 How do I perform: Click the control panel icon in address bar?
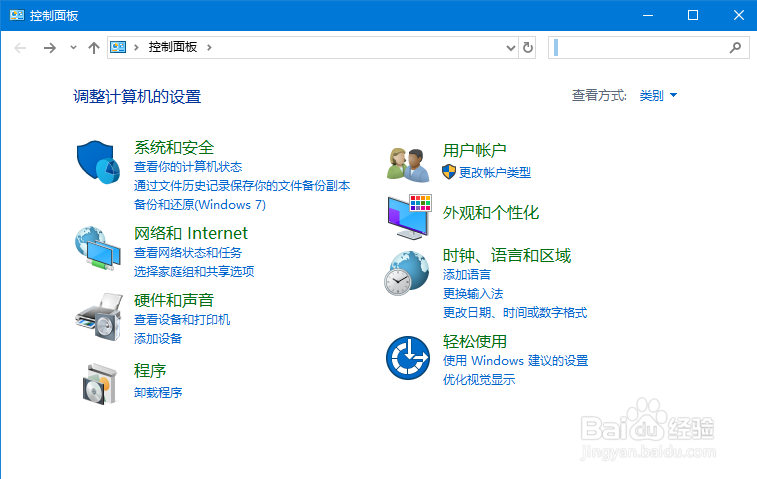coord(118,47)
